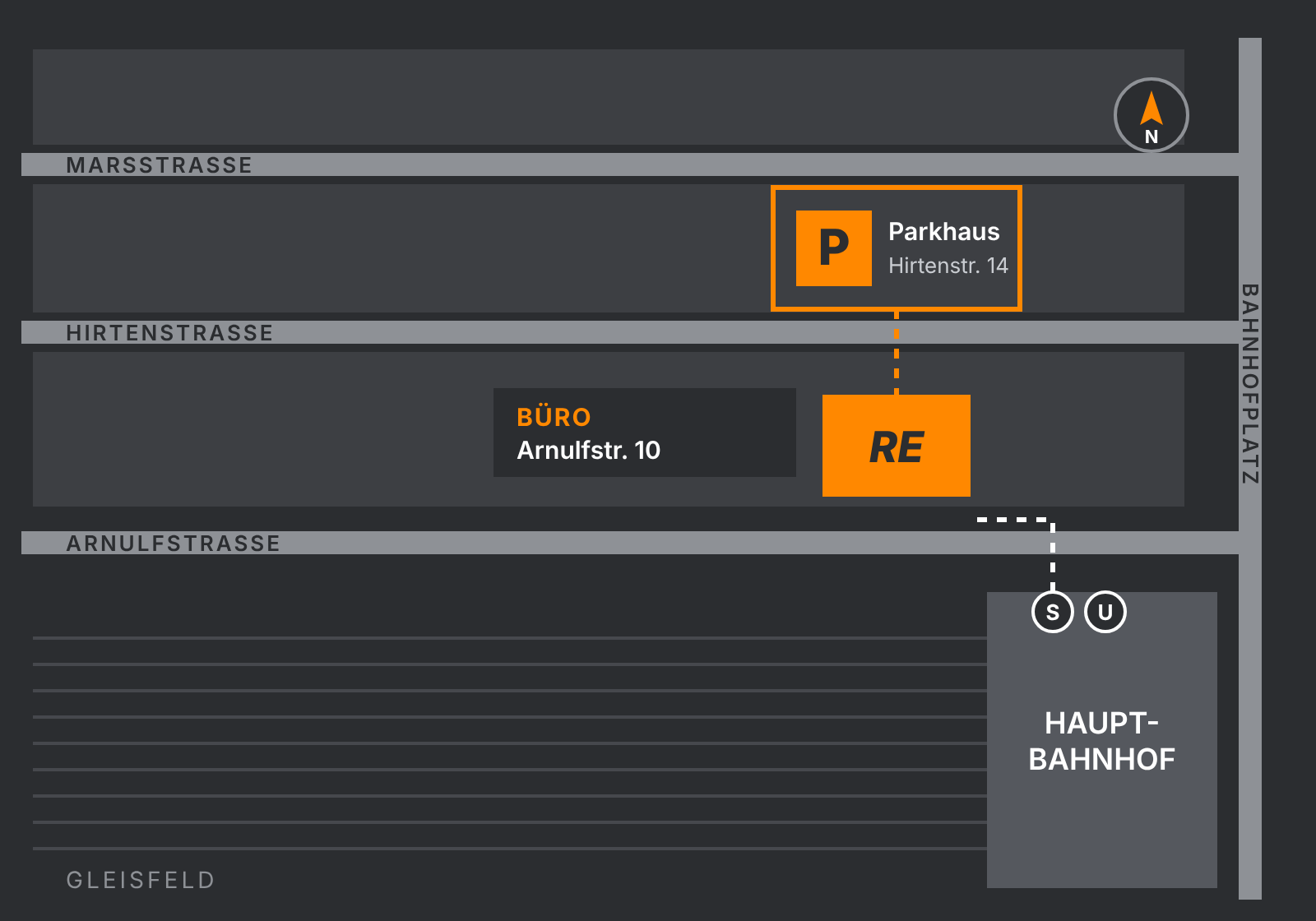
Task: Click the S-Bahn circle icon
Action: (x=1053, y=612)
